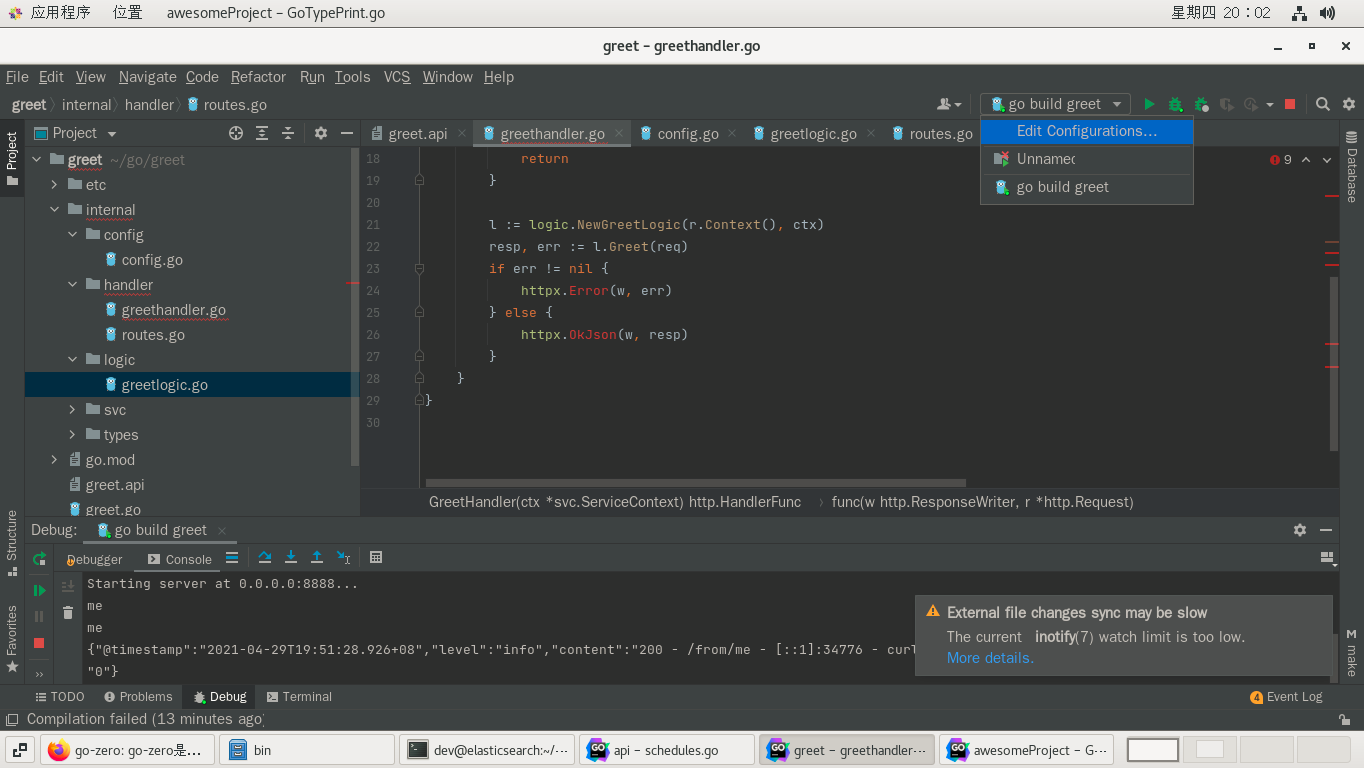The image size is (1364, 768).
Task: Rerun the debug session with green arrow
Action: pos(39,559)
